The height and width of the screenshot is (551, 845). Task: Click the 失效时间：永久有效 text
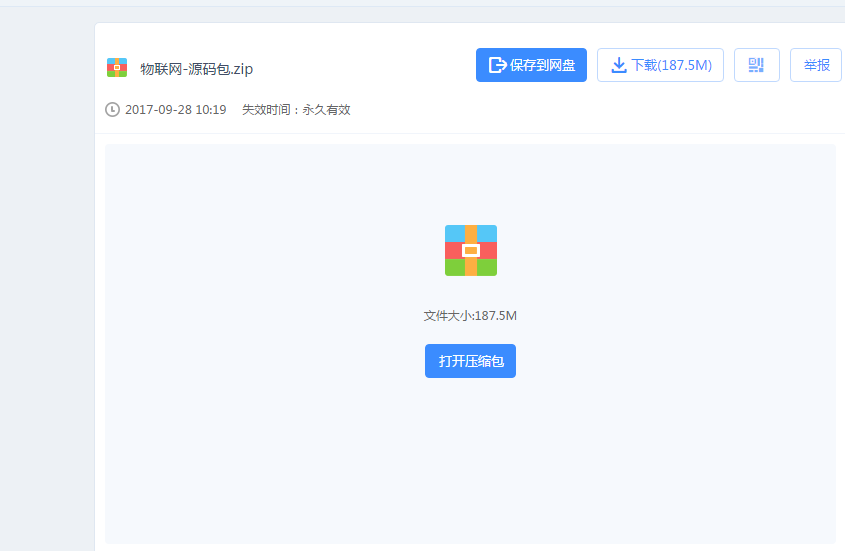pyautogui.click(x=296, y=110)
